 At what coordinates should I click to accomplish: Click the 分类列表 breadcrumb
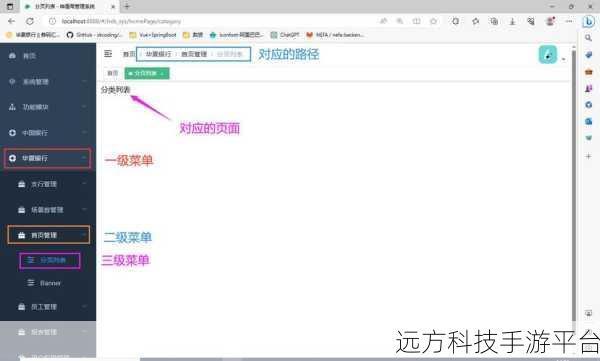230,54
